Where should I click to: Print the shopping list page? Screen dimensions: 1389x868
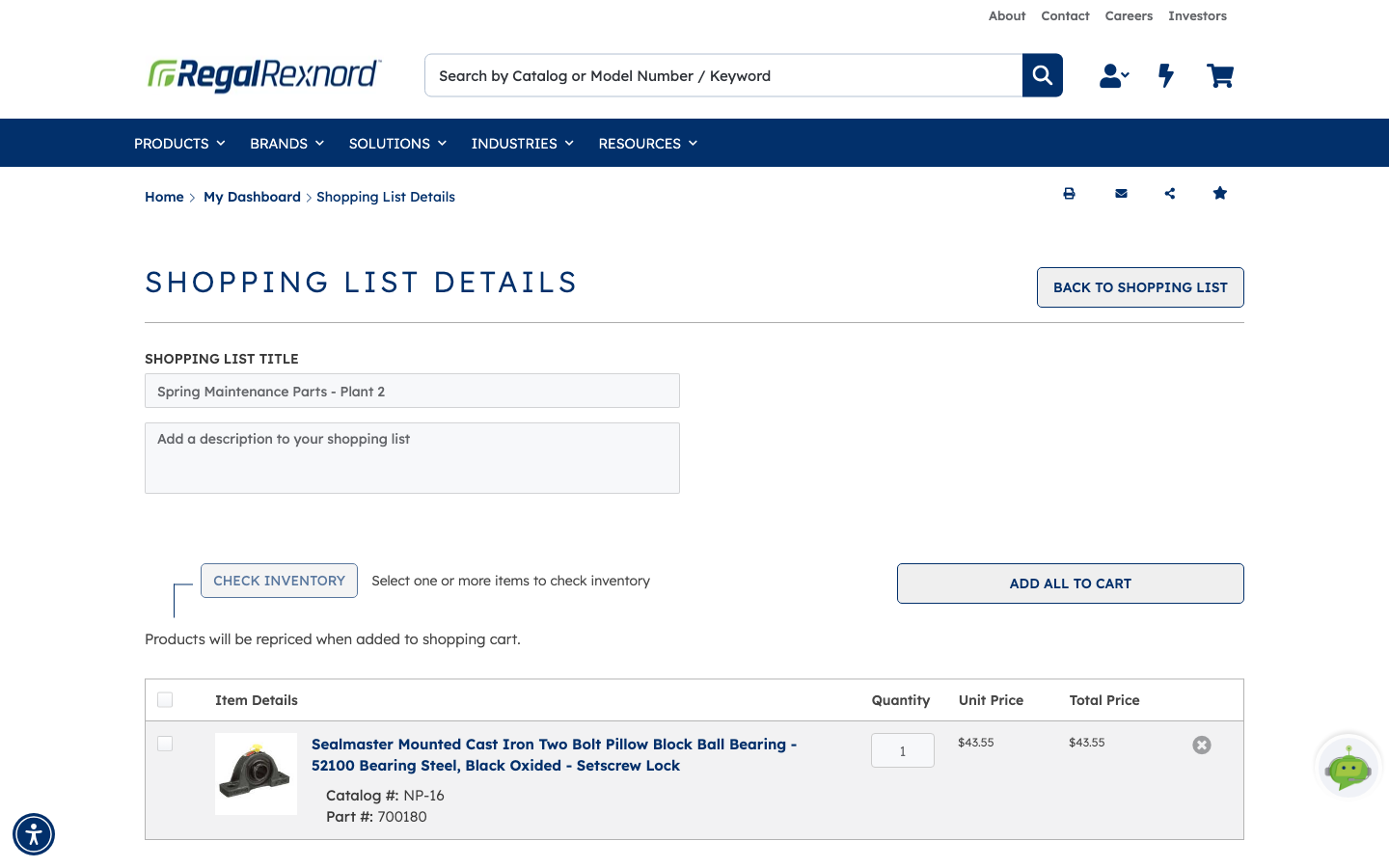pos(1069,194)
